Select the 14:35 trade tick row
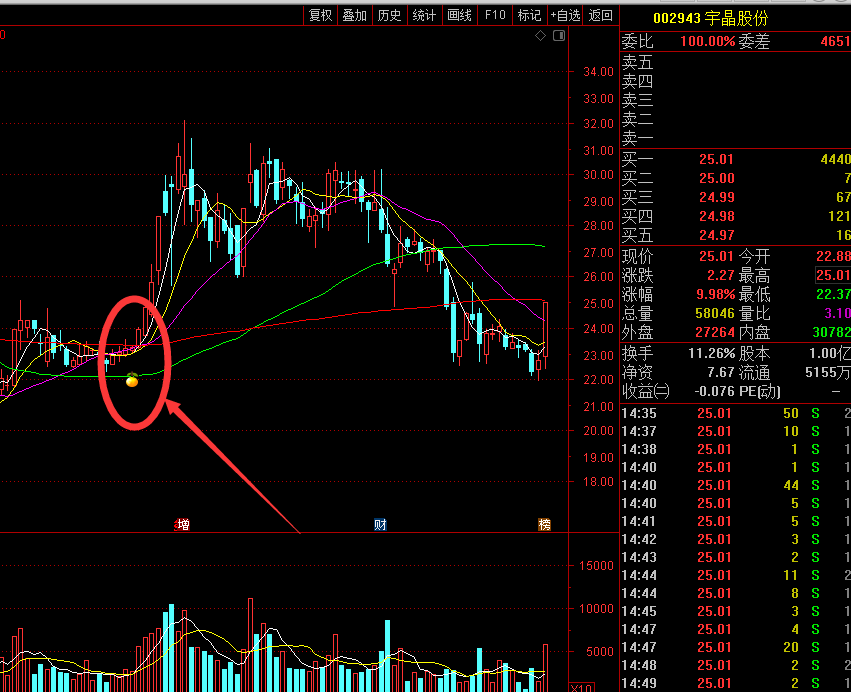This screenshot has height=692, width=851. [735, 413]
